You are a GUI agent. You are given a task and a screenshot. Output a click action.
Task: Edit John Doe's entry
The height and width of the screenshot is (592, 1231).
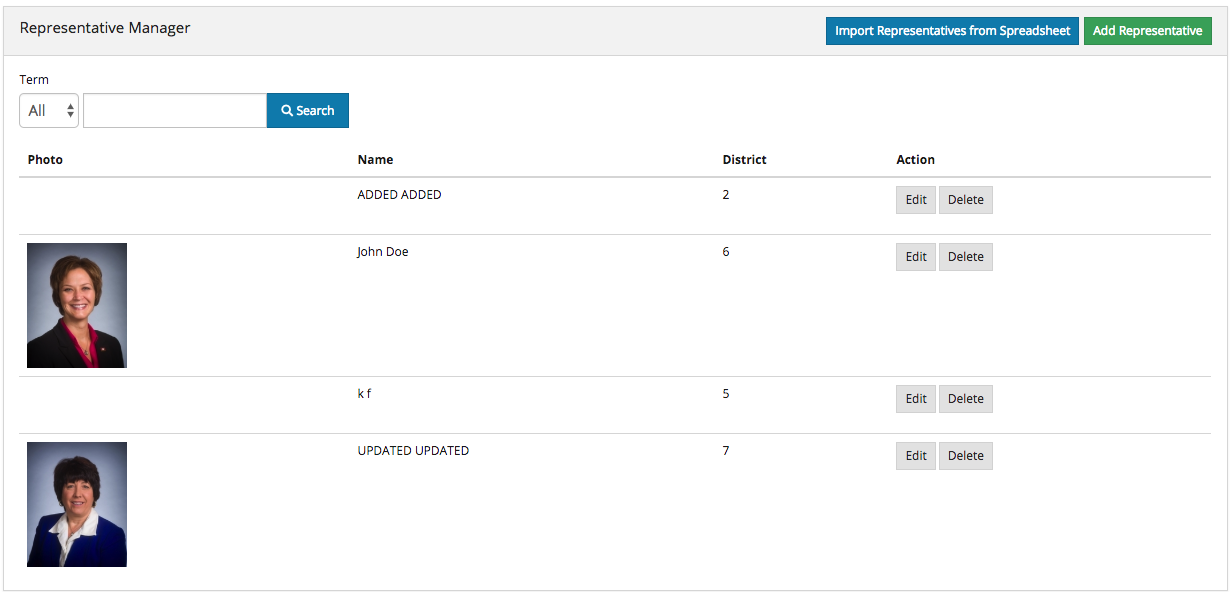pos(916,257)
